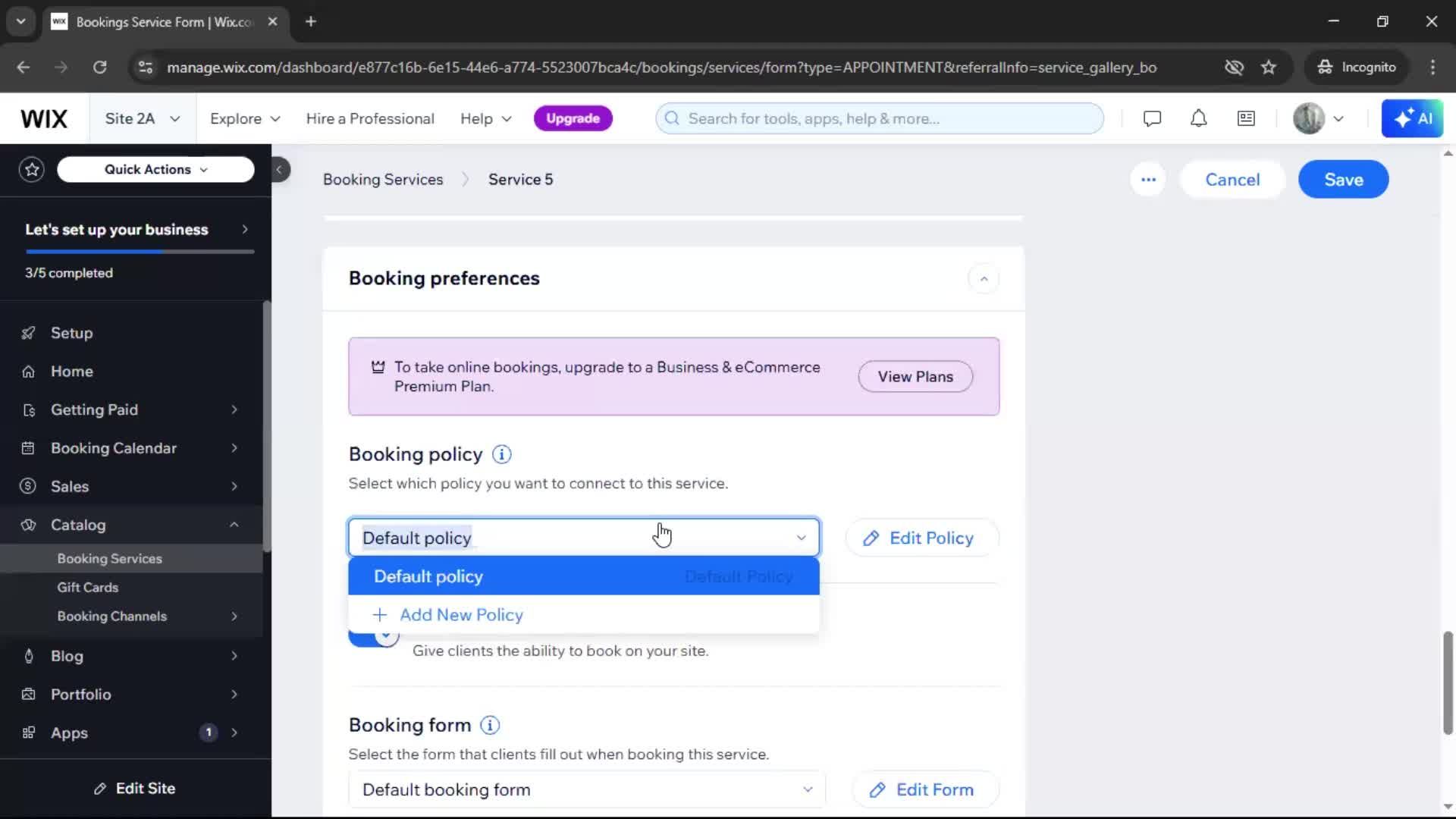The image size is (1456, 819).
Task: Reload the page in browser
Action: pyautogui.click(x=99, y=67)
